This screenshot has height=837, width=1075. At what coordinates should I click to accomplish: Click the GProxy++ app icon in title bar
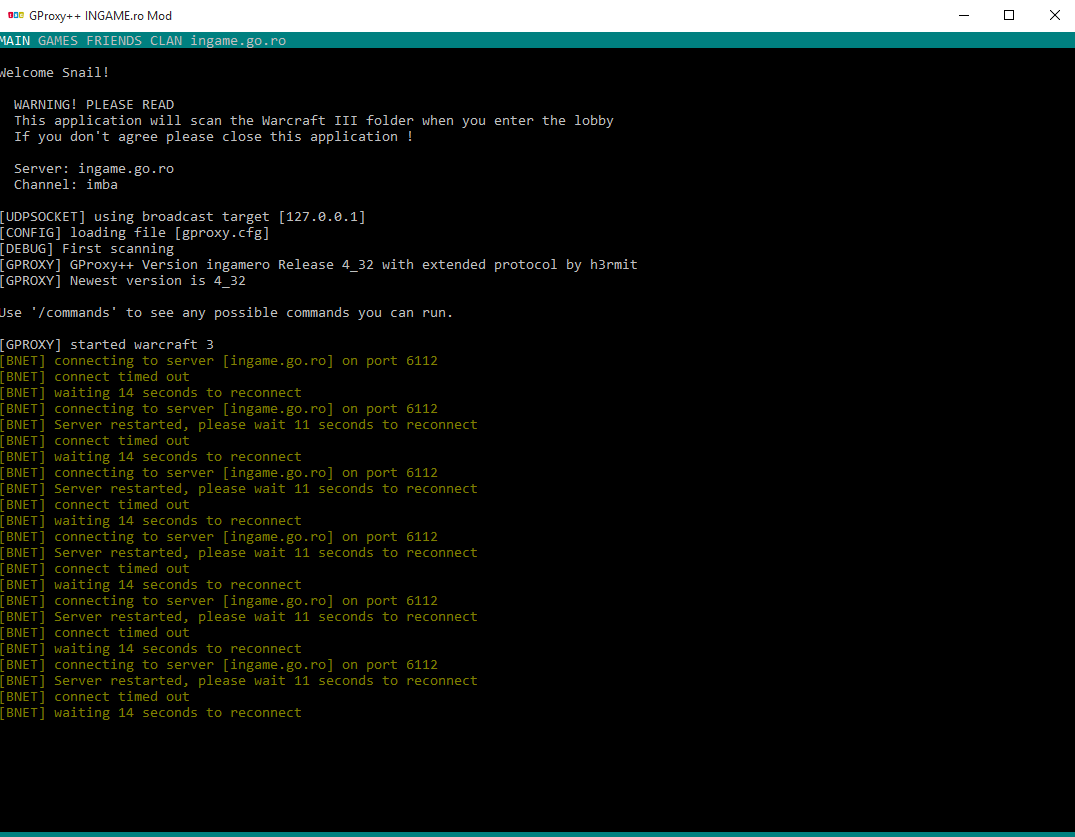pyautogui.click(x=15, y=16)
